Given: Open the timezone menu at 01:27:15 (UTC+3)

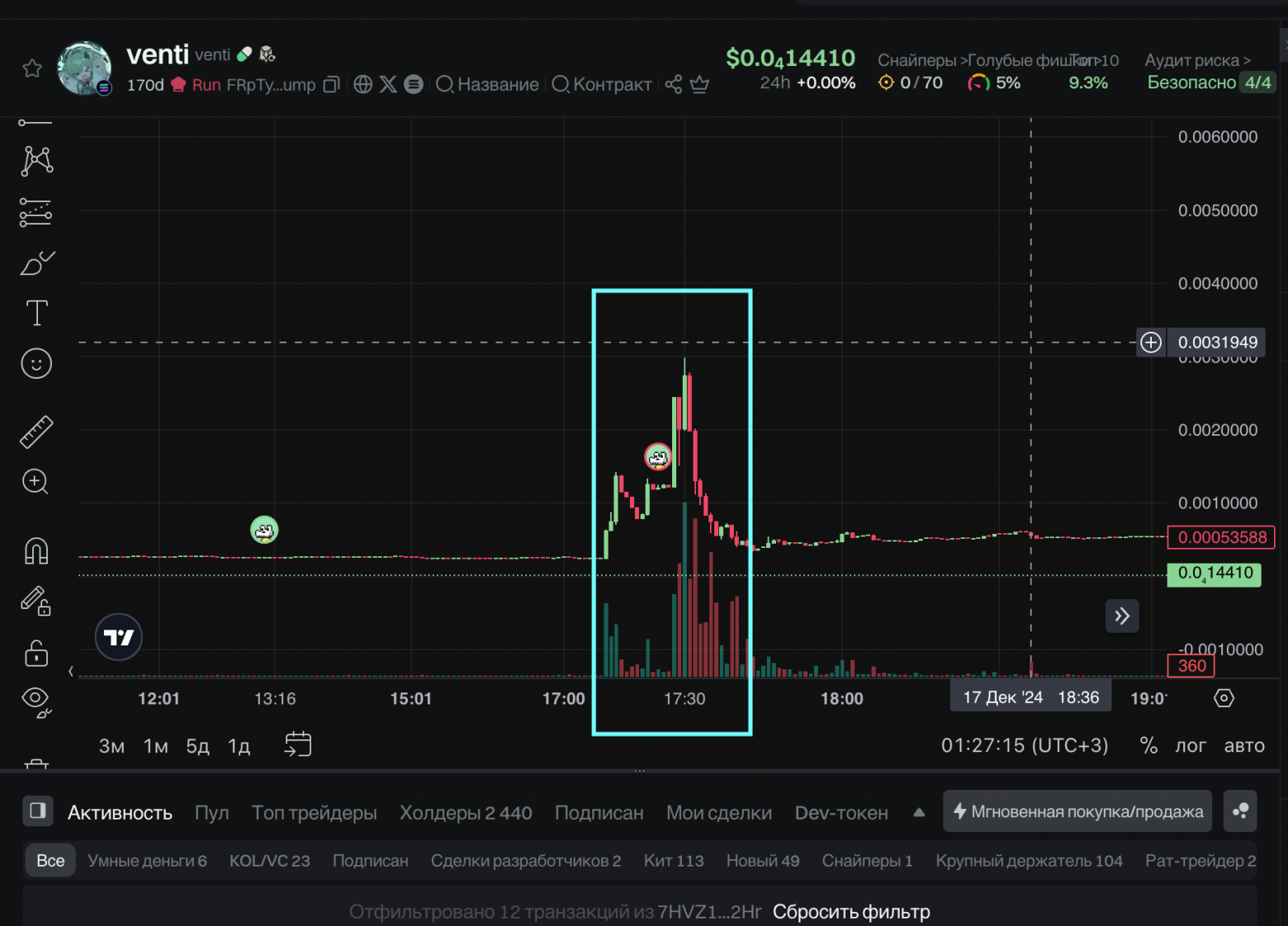Looking at the screenshot, I should coord(1025,745).
